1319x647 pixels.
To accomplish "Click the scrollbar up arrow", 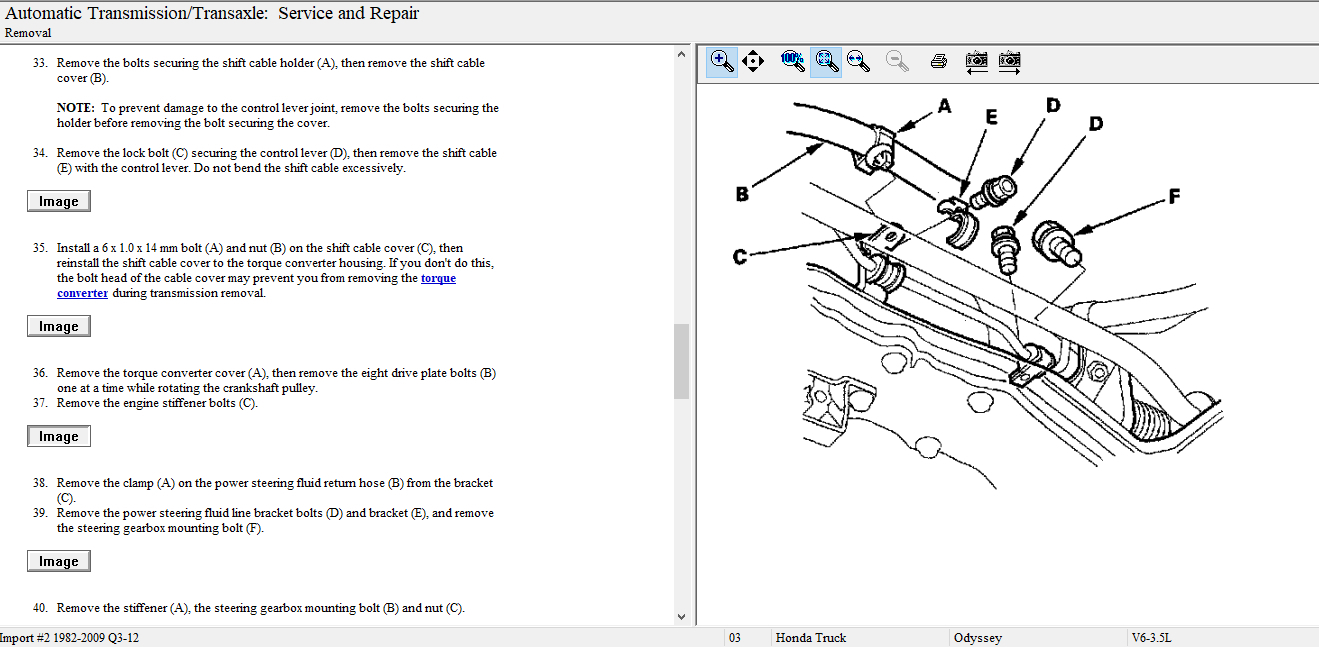I will point(682,53).
